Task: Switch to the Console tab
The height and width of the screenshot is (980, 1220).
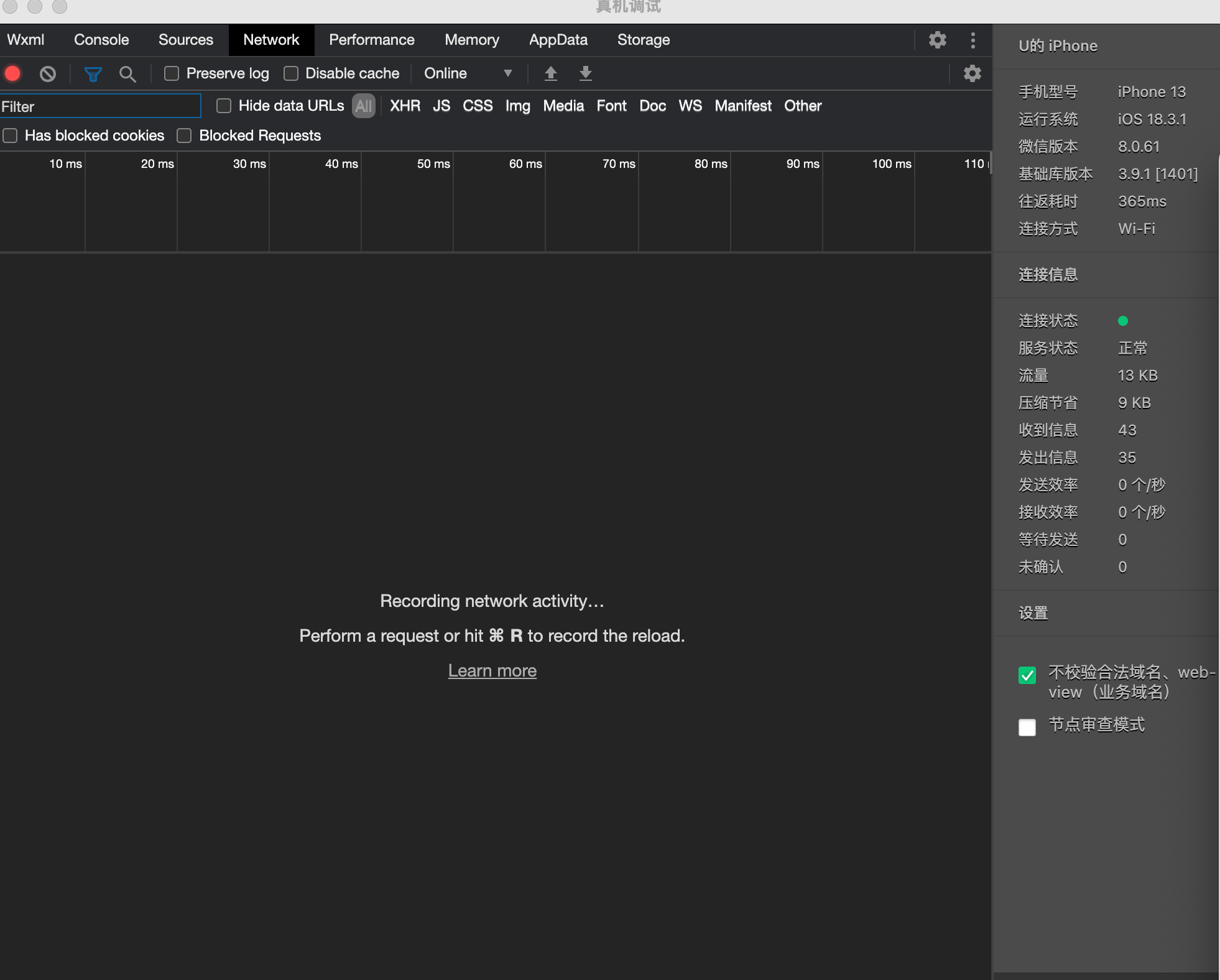Action: [101, 40]
